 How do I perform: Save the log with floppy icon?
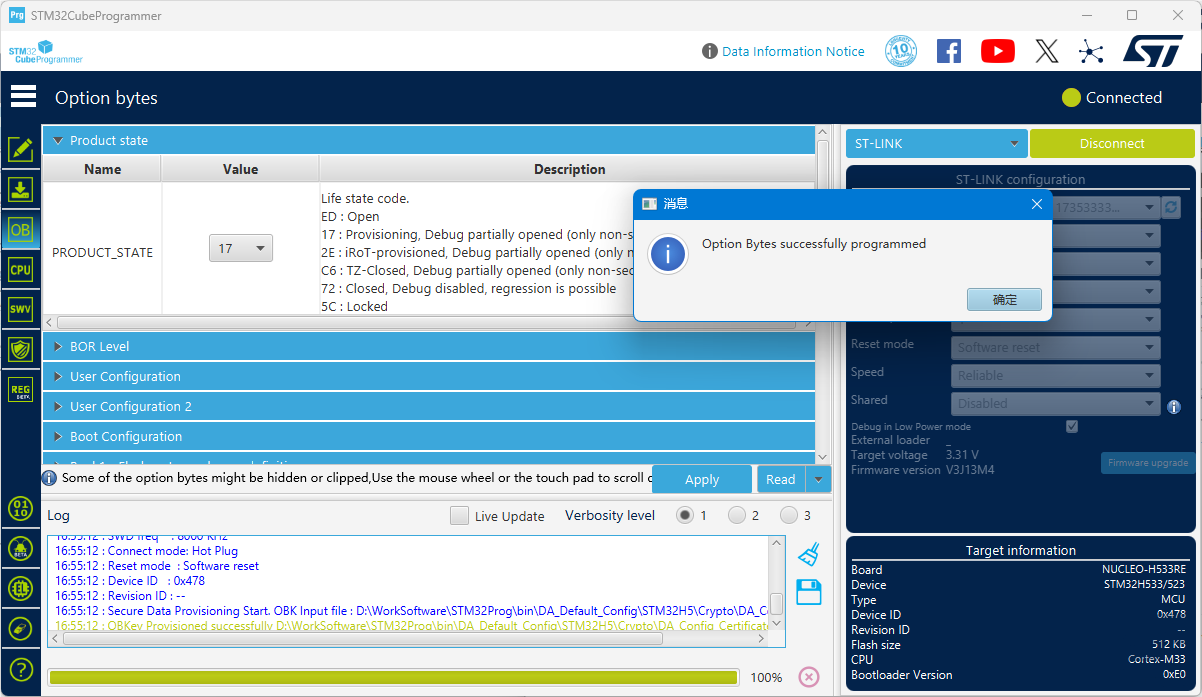809,592
